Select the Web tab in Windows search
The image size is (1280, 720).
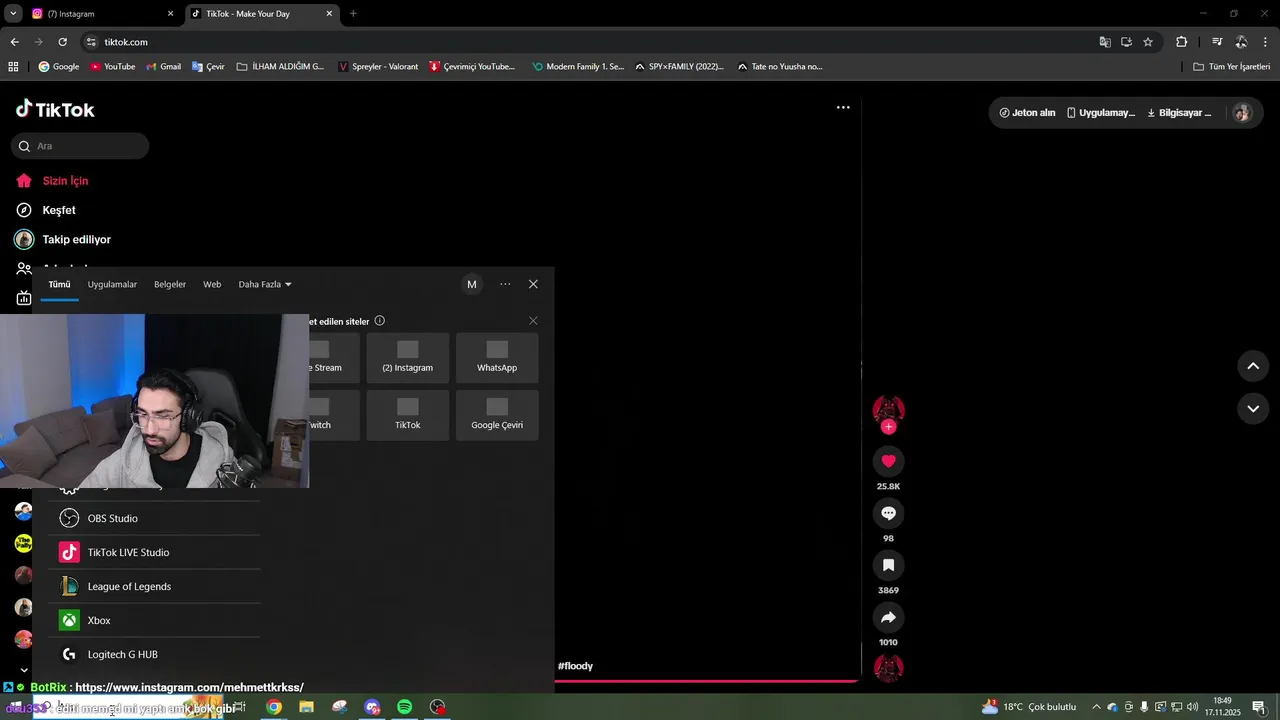point(212,285)
